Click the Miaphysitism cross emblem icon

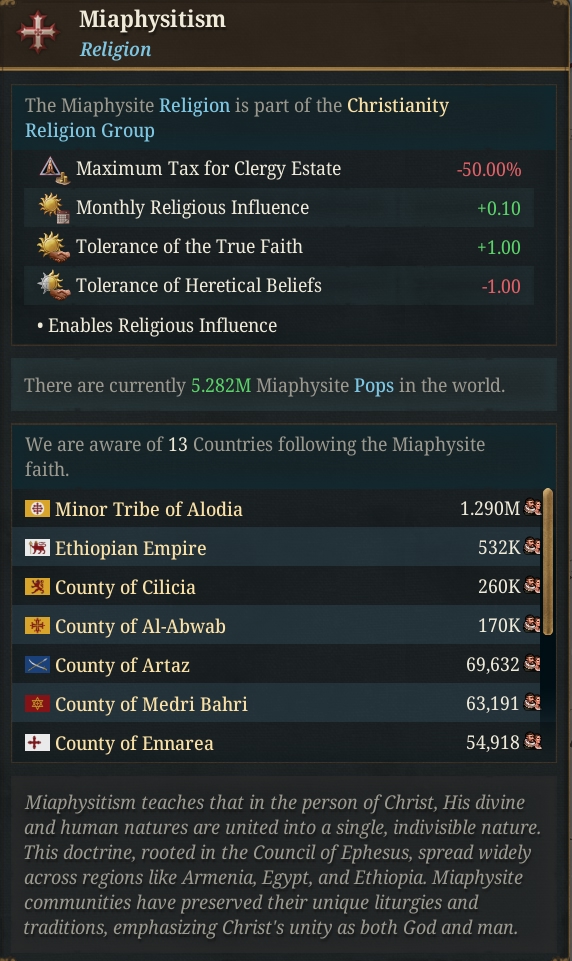[x=38, y=32]
